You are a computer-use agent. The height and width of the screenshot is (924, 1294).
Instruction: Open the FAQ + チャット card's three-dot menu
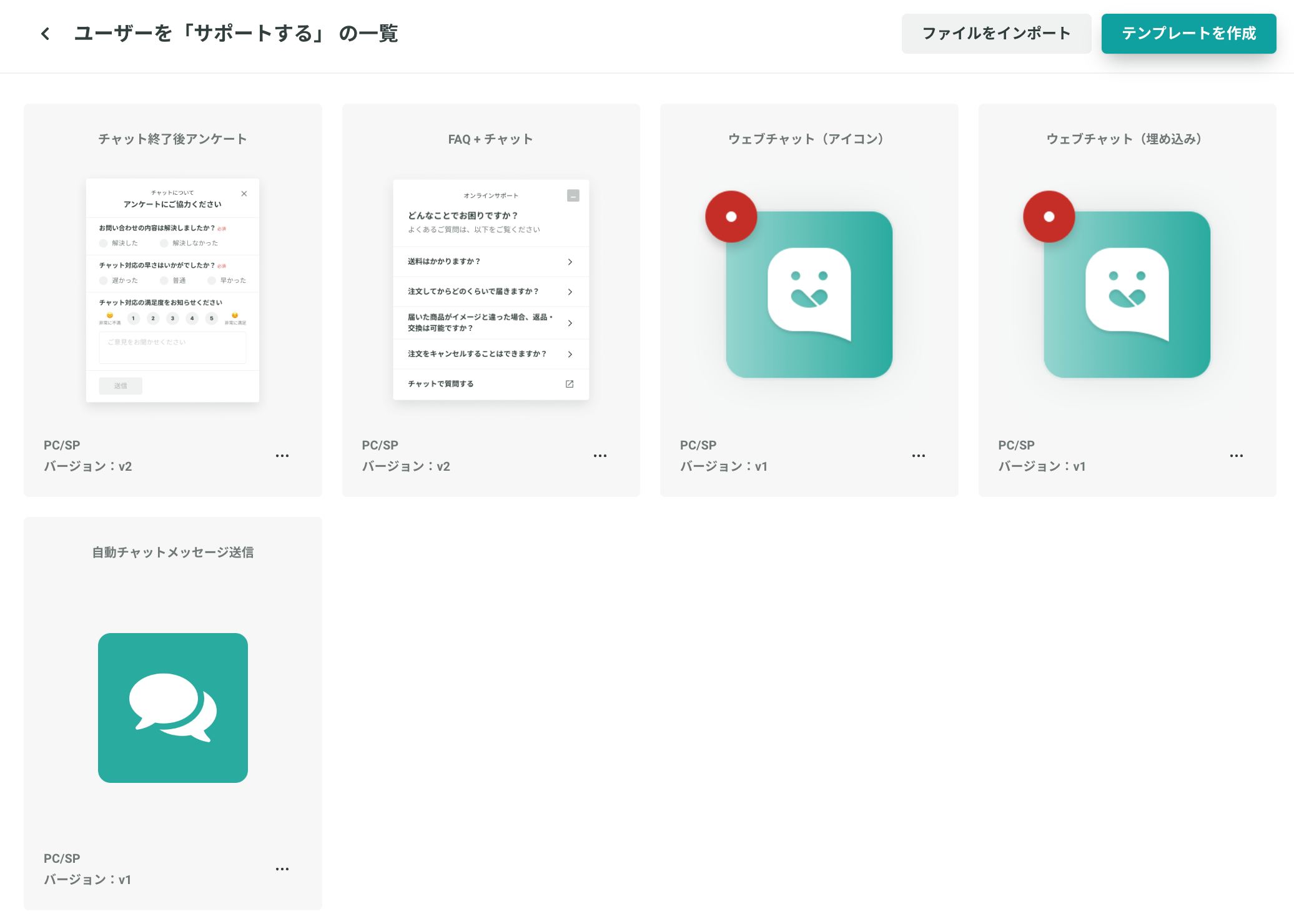coord(600,456)
